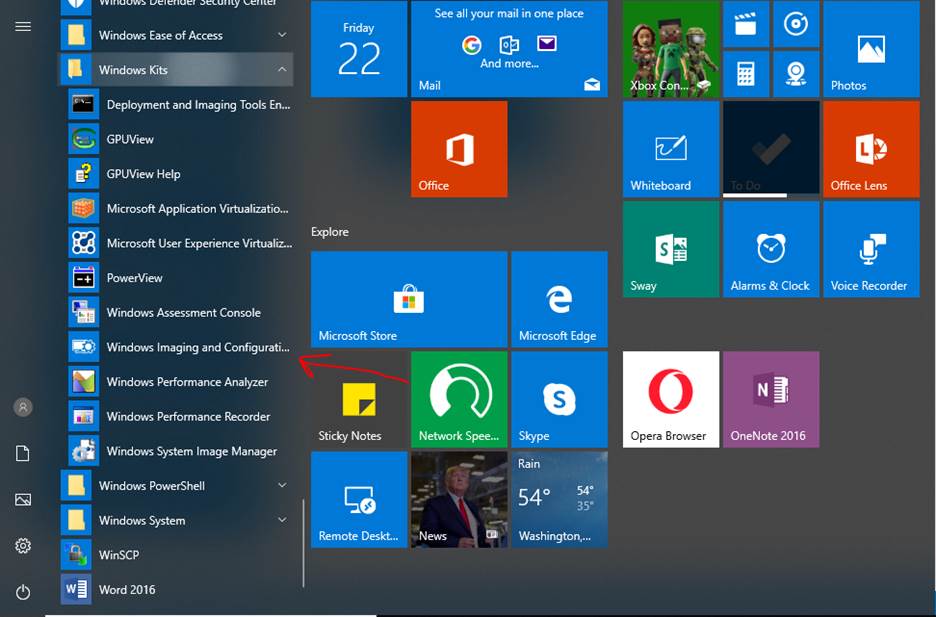This screenshot has height=617, width=936.
Task: Open the To Do tile
Action: [x=771, y=149]
